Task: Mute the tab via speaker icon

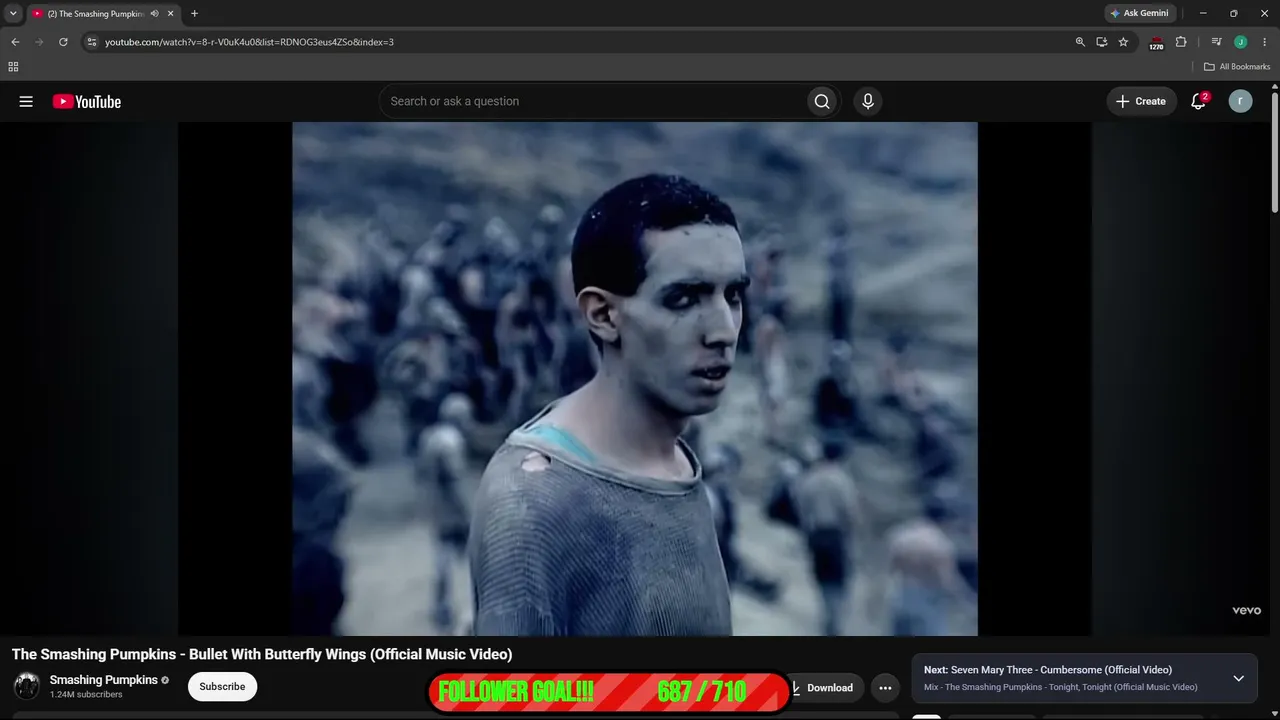Action: pyautogui.click(x=154, y=14)
